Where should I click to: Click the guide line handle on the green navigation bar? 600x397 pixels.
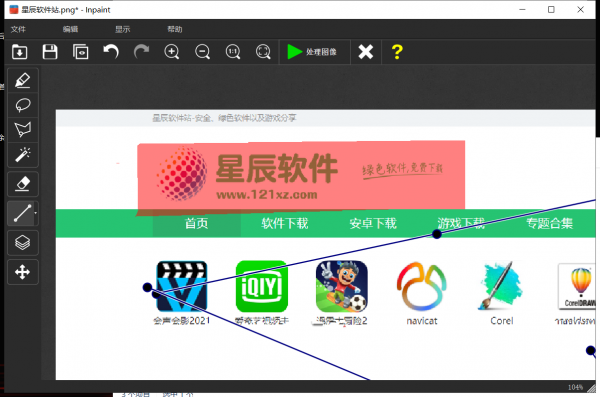(437, 234)
